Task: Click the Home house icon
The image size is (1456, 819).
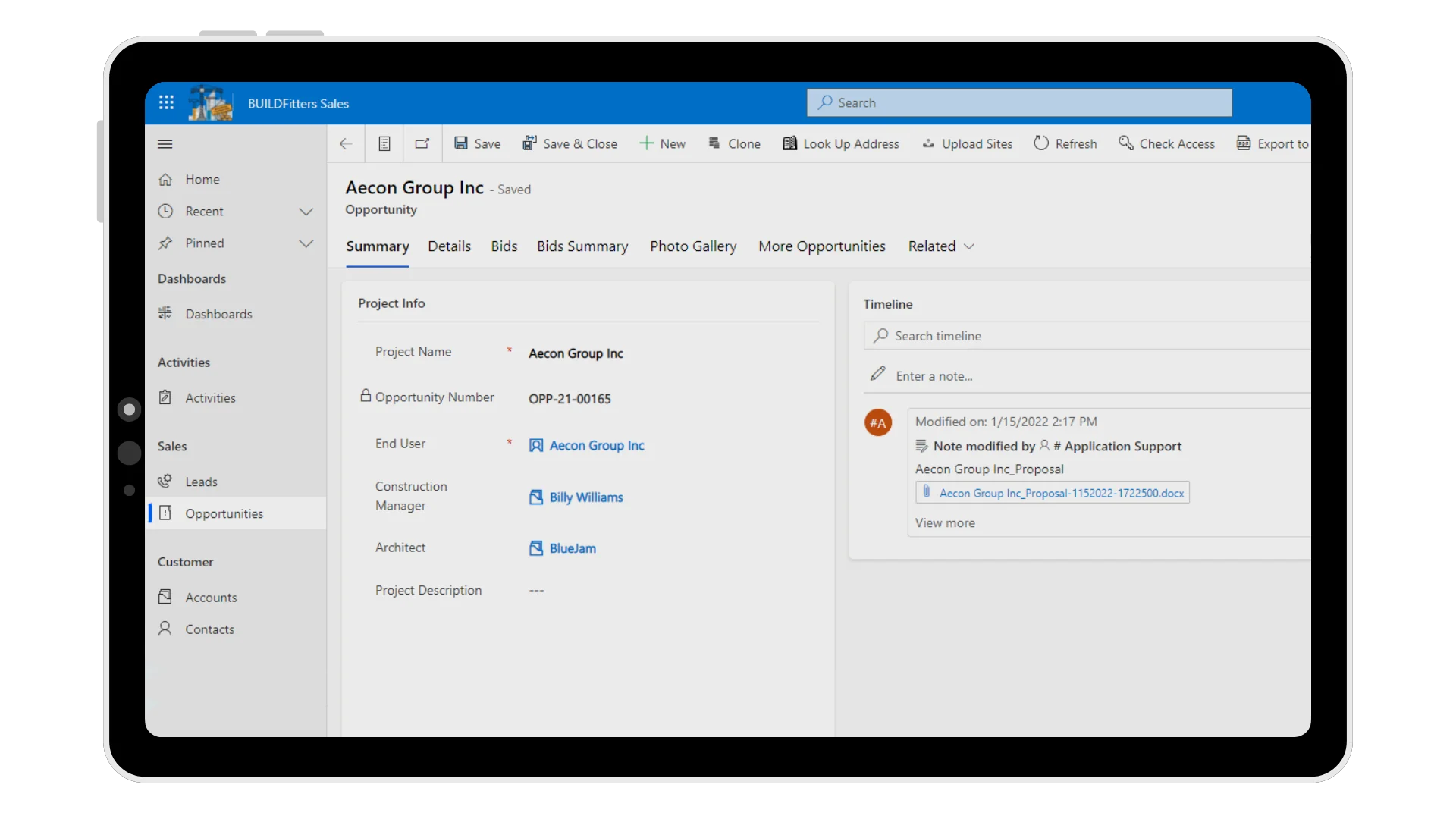Action: tap(165, 180)
